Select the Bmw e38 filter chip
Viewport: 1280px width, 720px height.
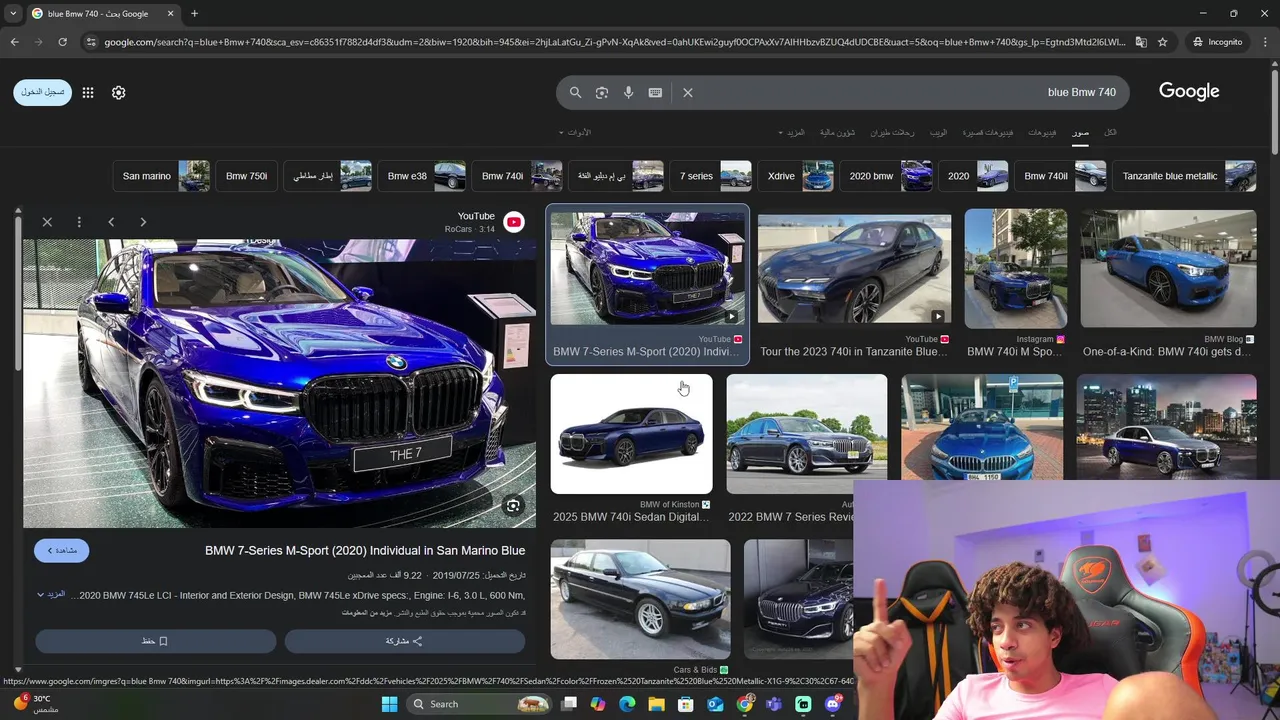421,176
